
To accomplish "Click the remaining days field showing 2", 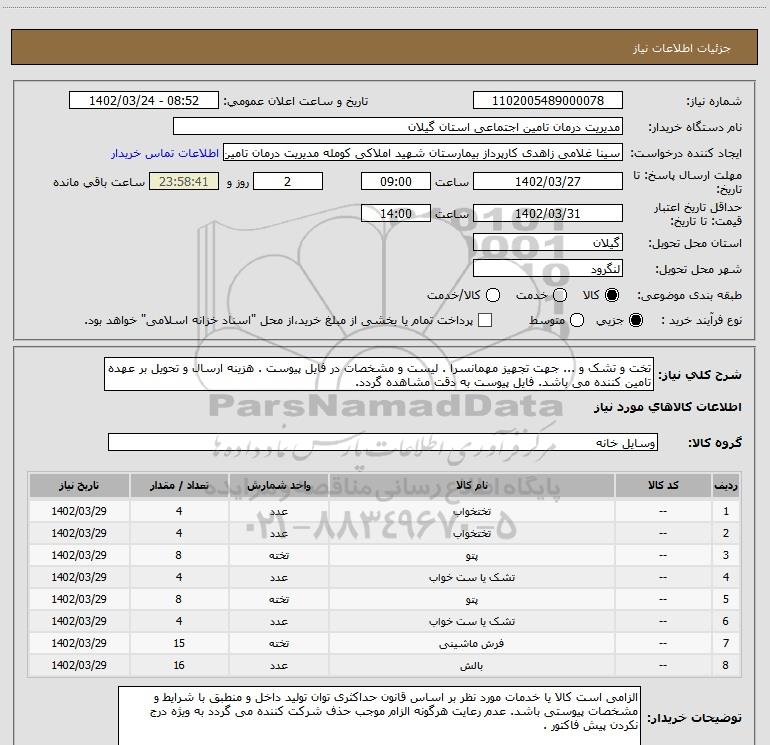I will [288, 181].
